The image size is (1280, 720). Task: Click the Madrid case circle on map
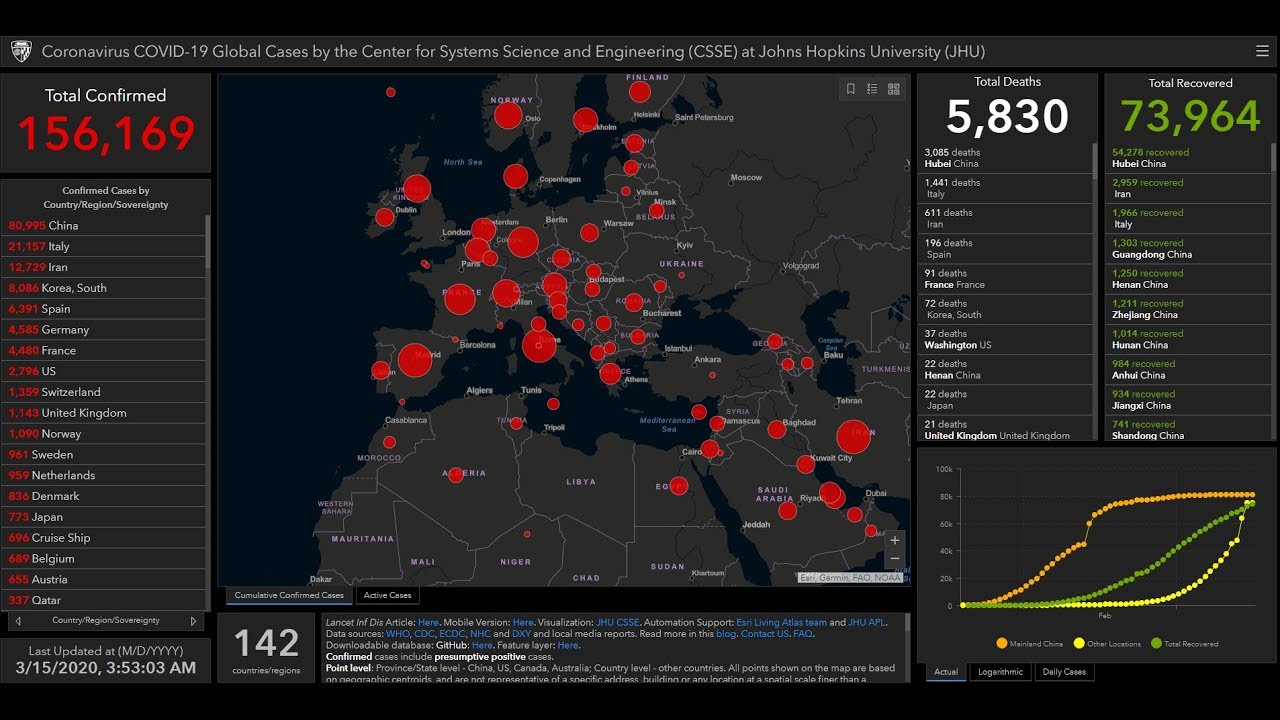click(414, 360)
